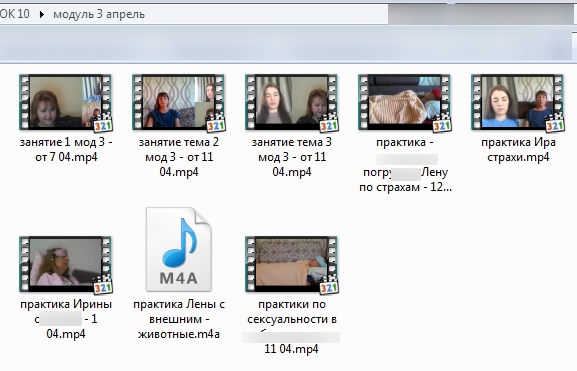Click file name занятие тема 2 мод 3
Image resolution: width=577 pixels, height=371 pixels.
click(179, 157)
